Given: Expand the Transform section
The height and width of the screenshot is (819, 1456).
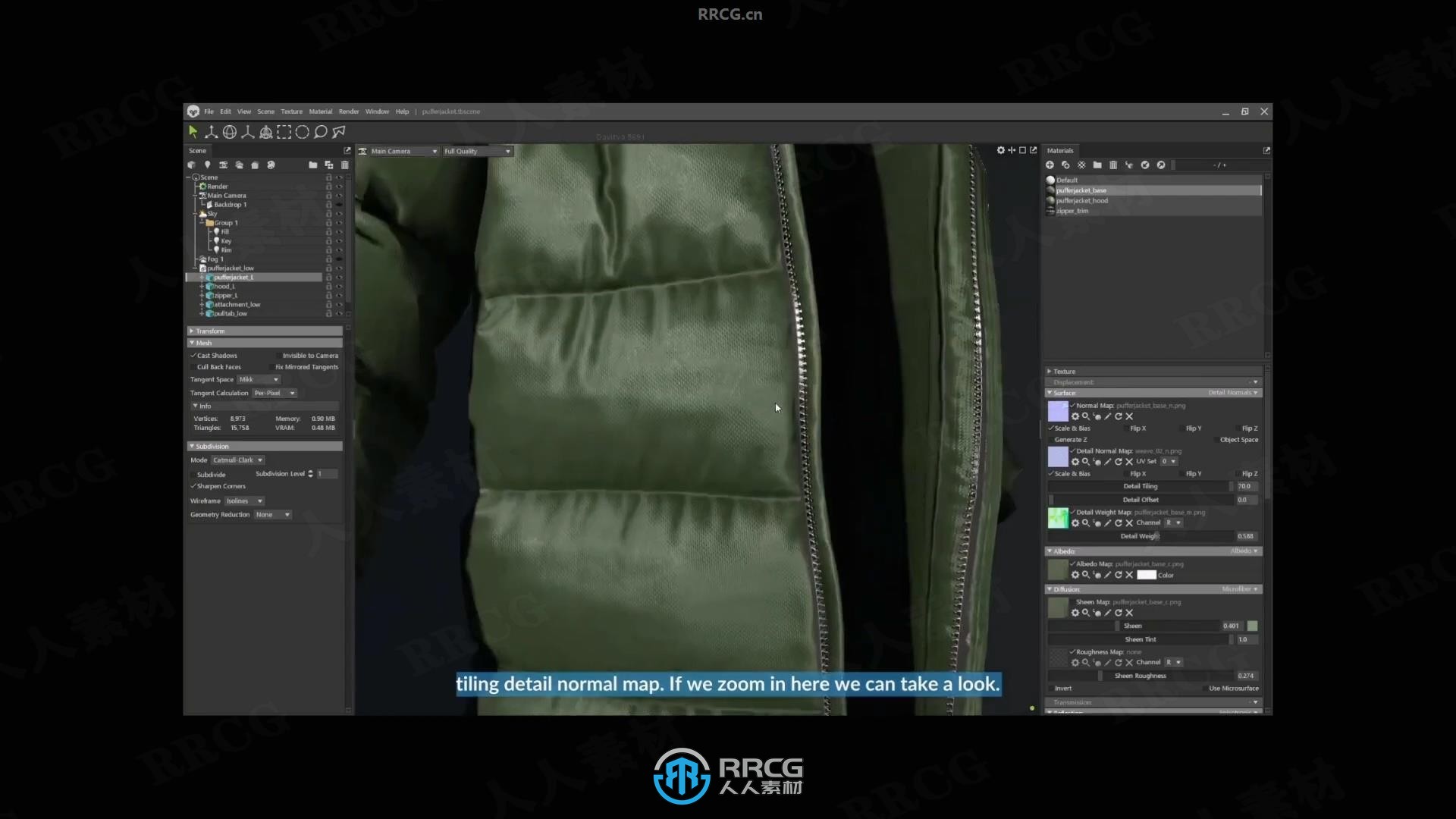Looking at the screenshot, I should (265, 331).
